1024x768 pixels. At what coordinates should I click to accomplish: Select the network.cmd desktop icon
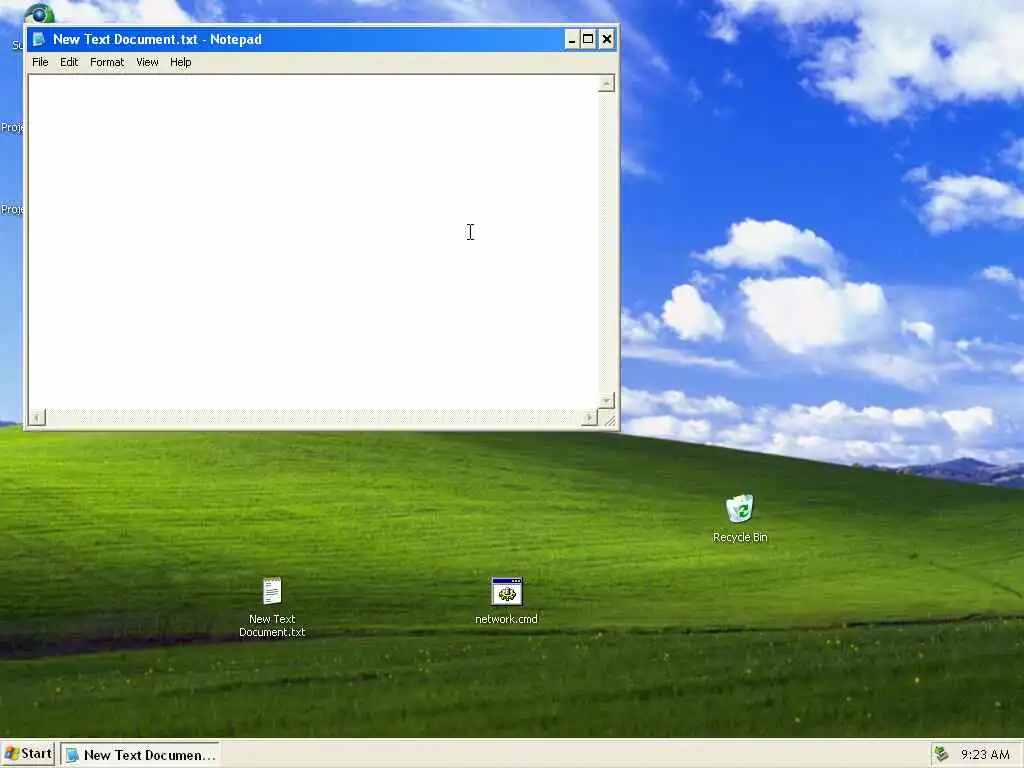(507, 592)
